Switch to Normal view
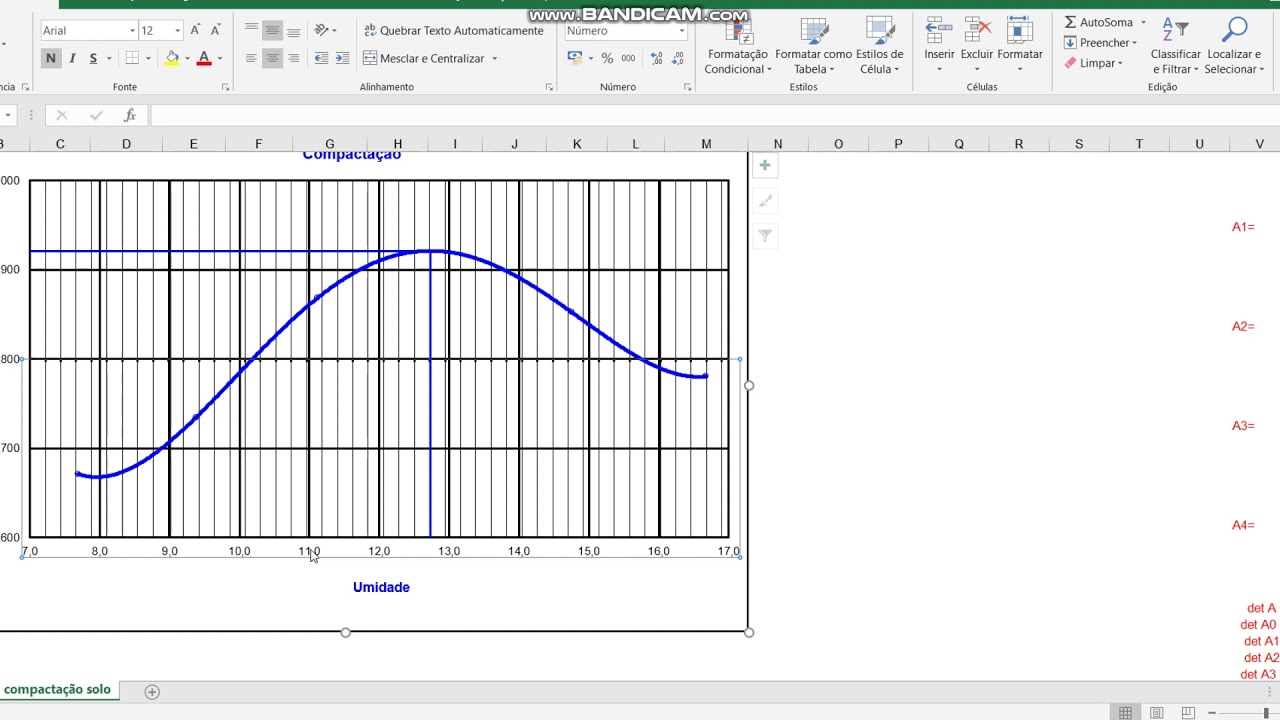The image size is (1280, 720). click(x=1126, y=712)
